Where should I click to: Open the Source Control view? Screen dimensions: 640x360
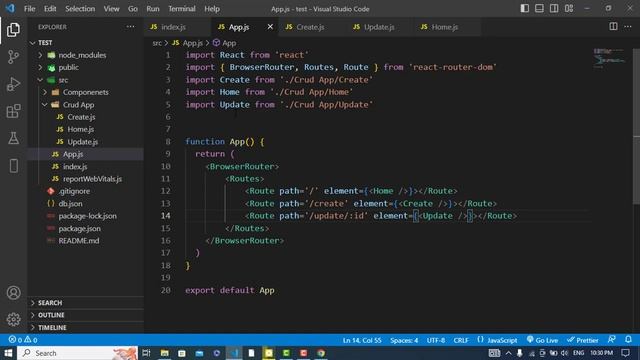(x=13, y=57)
